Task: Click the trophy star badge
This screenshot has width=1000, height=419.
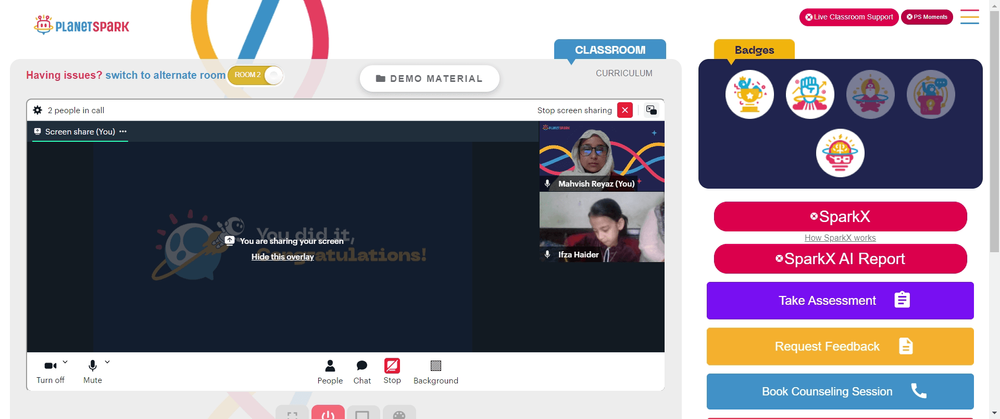Action: [x=749, y=94]
